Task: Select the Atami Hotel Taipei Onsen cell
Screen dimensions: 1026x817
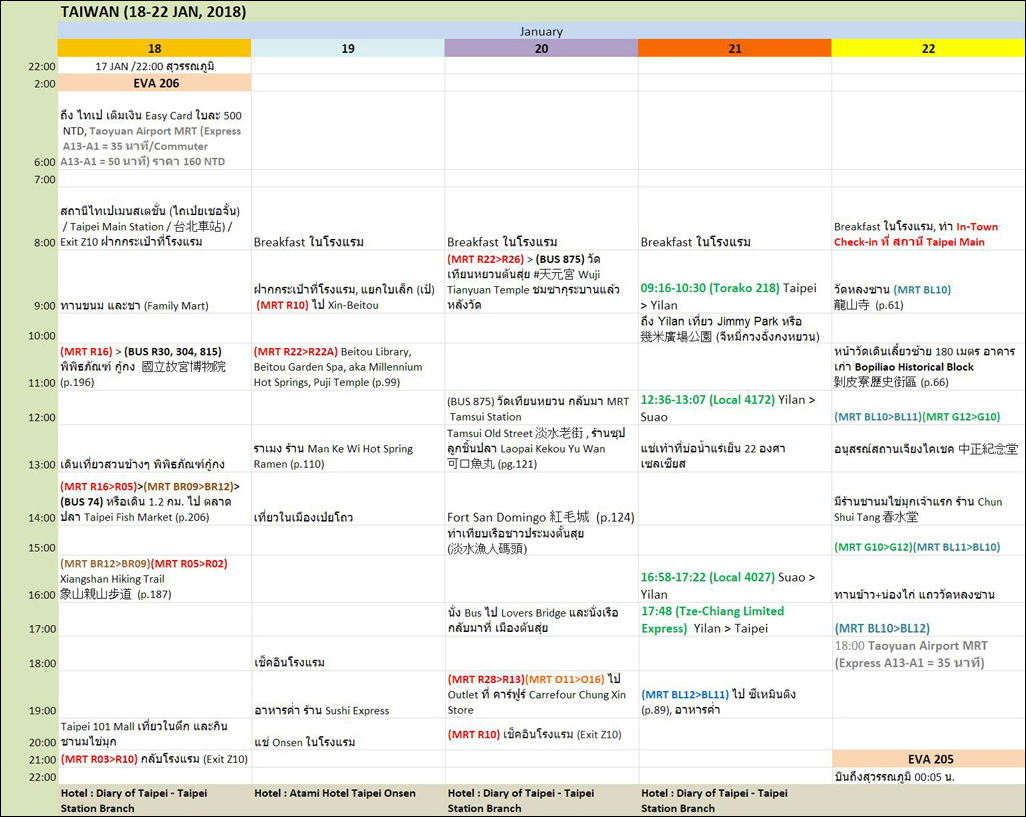Action: point(347,800)
